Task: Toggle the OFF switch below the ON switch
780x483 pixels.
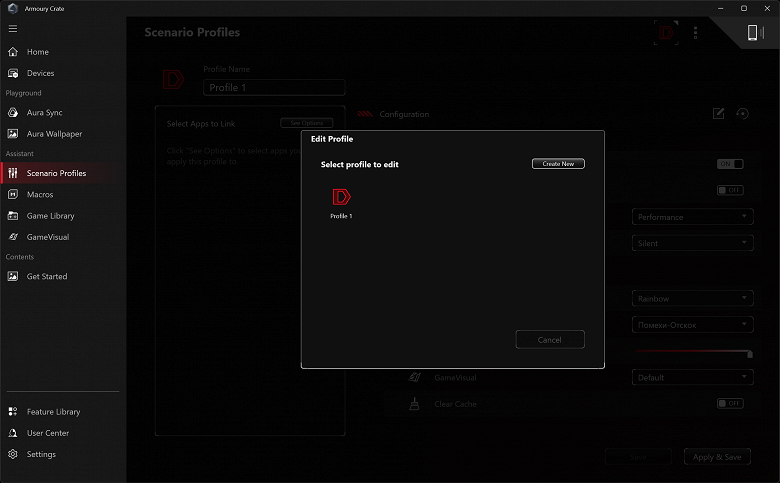Action: tap(730, 190)
